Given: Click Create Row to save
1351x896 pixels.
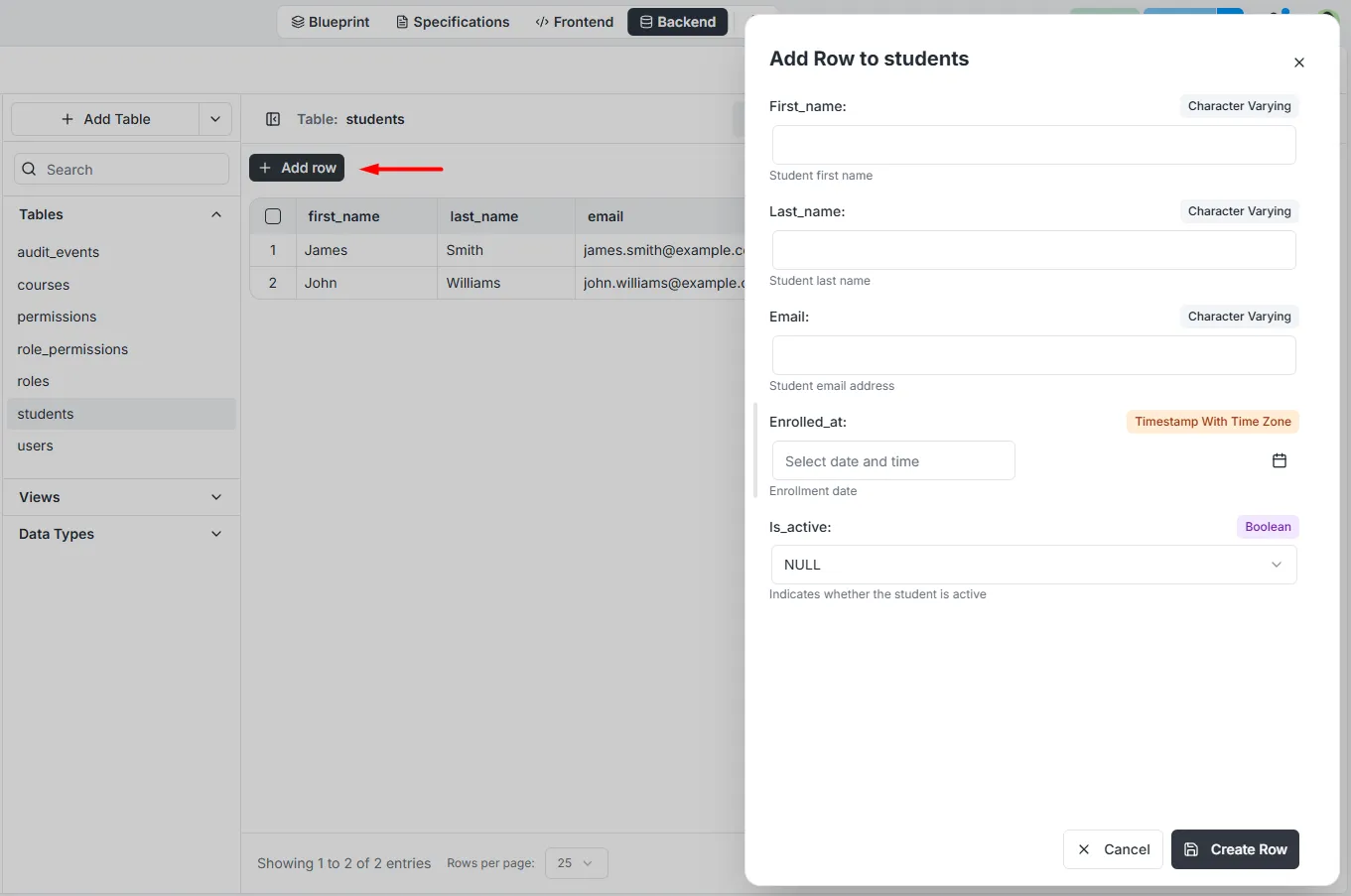Looking at the screenshot, I should (x=1235, y=849).
